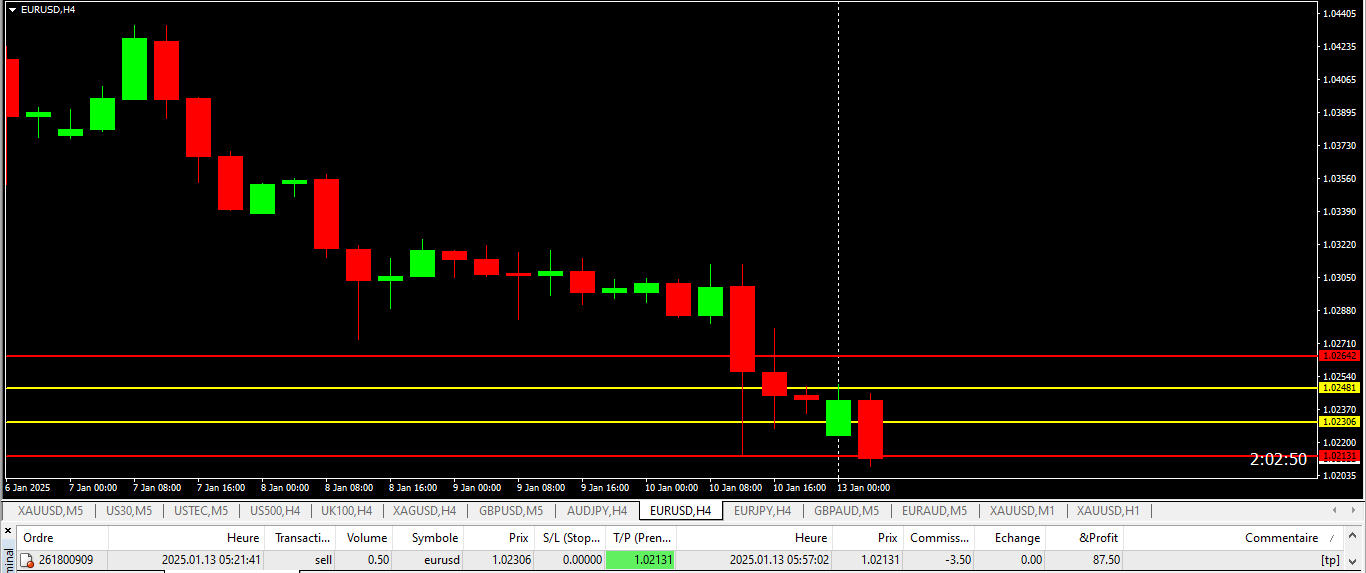Click the green highlighted 1.02131 take profit cell
This screenshot has width=1366, height=573.
[640, 560]
